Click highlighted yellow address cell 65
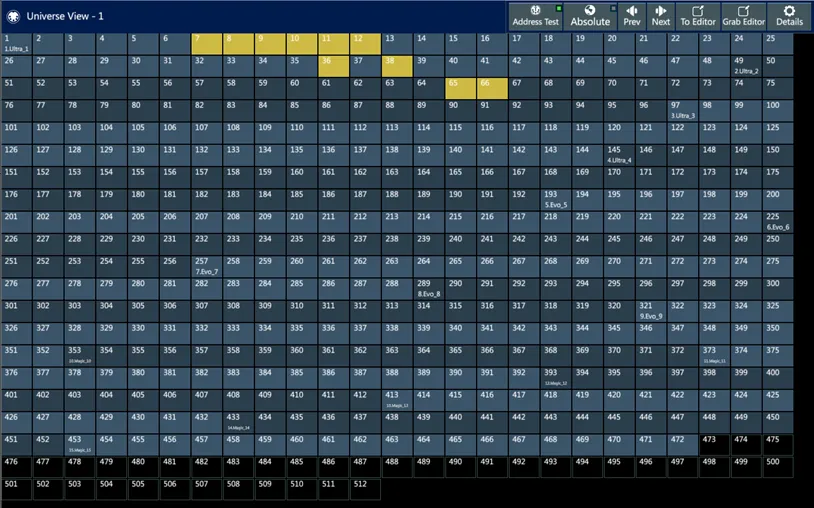Viewport: 814px width, 508px height. tap(460, 89)
